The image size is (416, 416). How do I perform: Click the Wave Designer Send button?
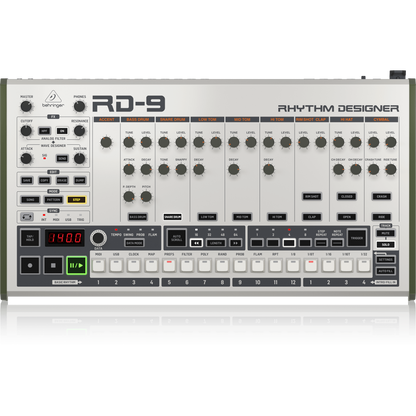(62, 159)
